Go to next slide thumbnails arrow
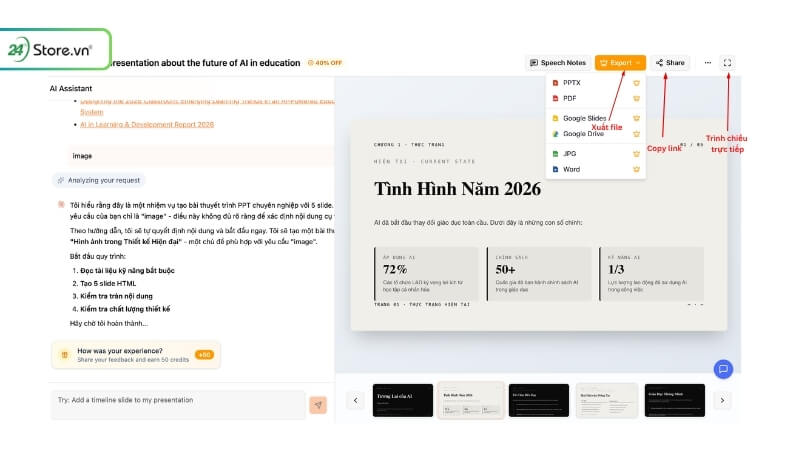 (722, 400)
